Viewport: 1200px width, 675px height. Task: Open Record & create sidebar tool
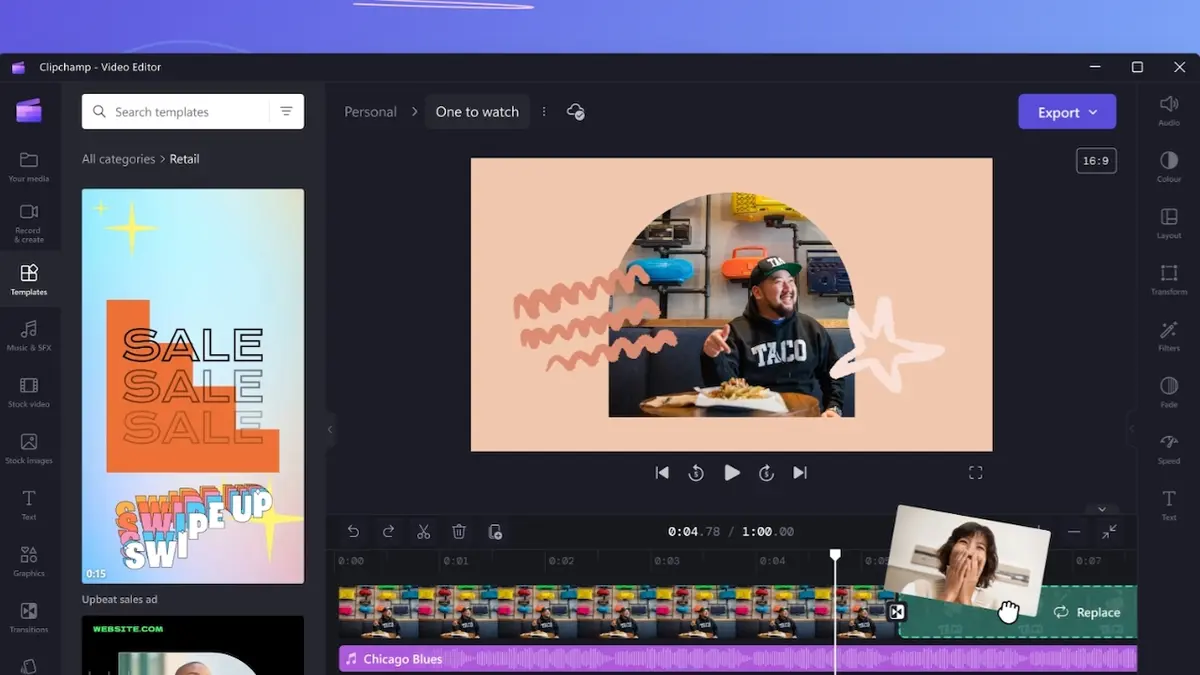[29, 222]
